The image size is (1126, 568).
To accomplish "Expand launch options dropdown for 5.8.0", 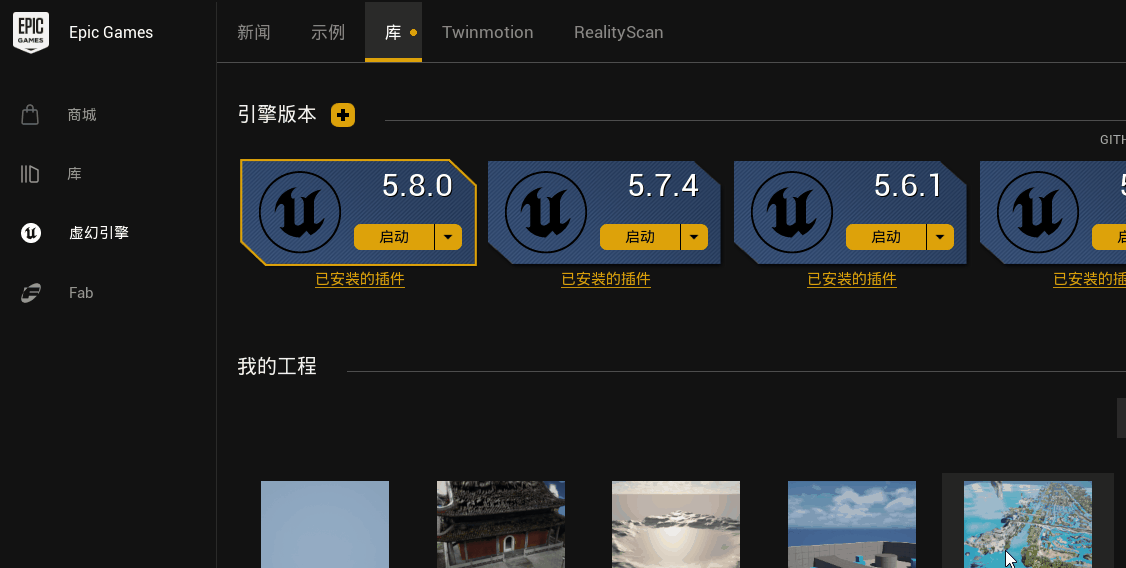I will coord(448,237).
